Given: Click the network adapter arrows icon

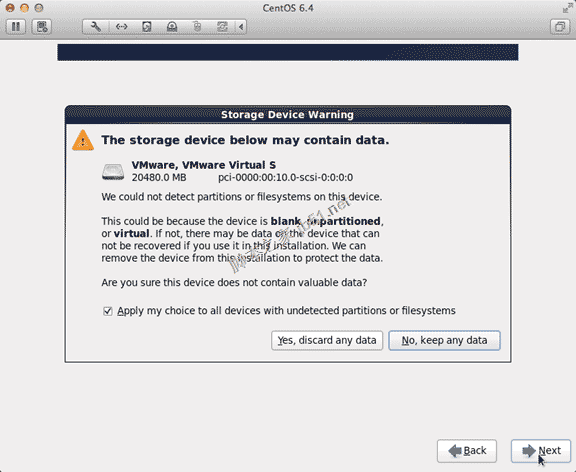Looking at the screenshot, I should [x=121, y=27].
